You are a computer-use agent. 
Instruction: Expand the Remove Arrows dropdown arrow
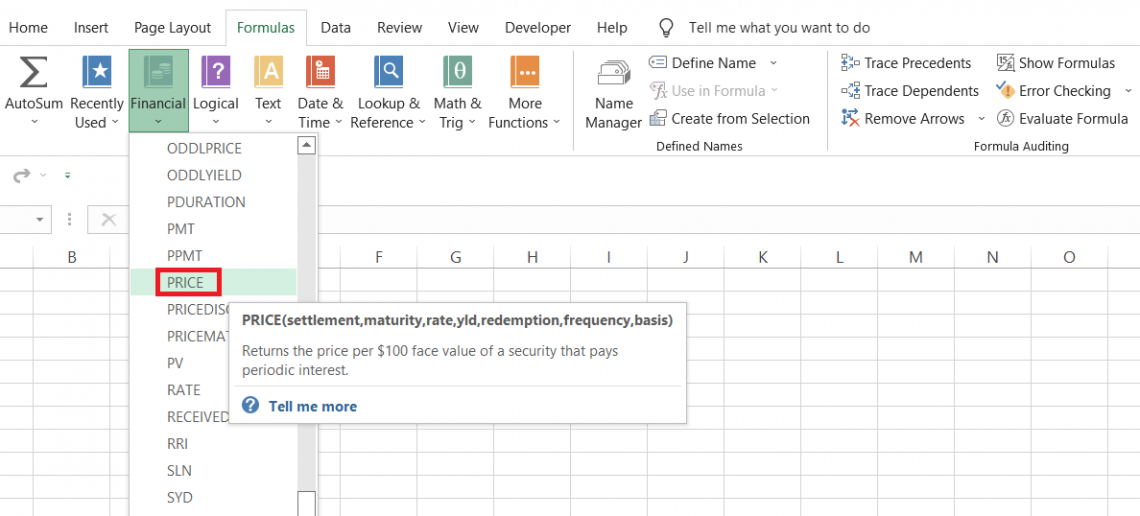click(981, 119)
